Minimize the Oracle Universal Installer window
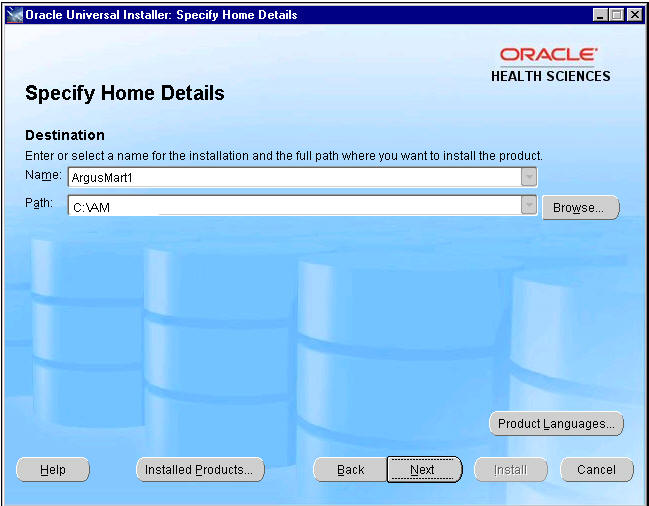This screenshot has width=649, height=506. [601, 15]
